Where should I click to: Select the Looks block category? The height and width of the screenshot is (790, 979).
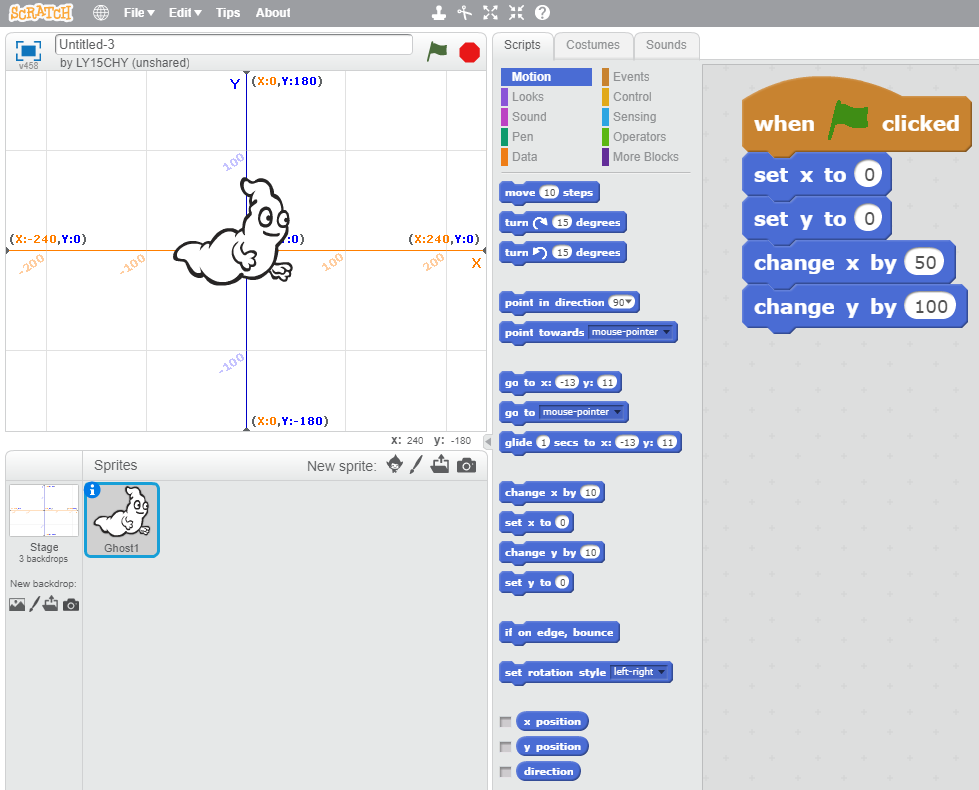point(527,97)
